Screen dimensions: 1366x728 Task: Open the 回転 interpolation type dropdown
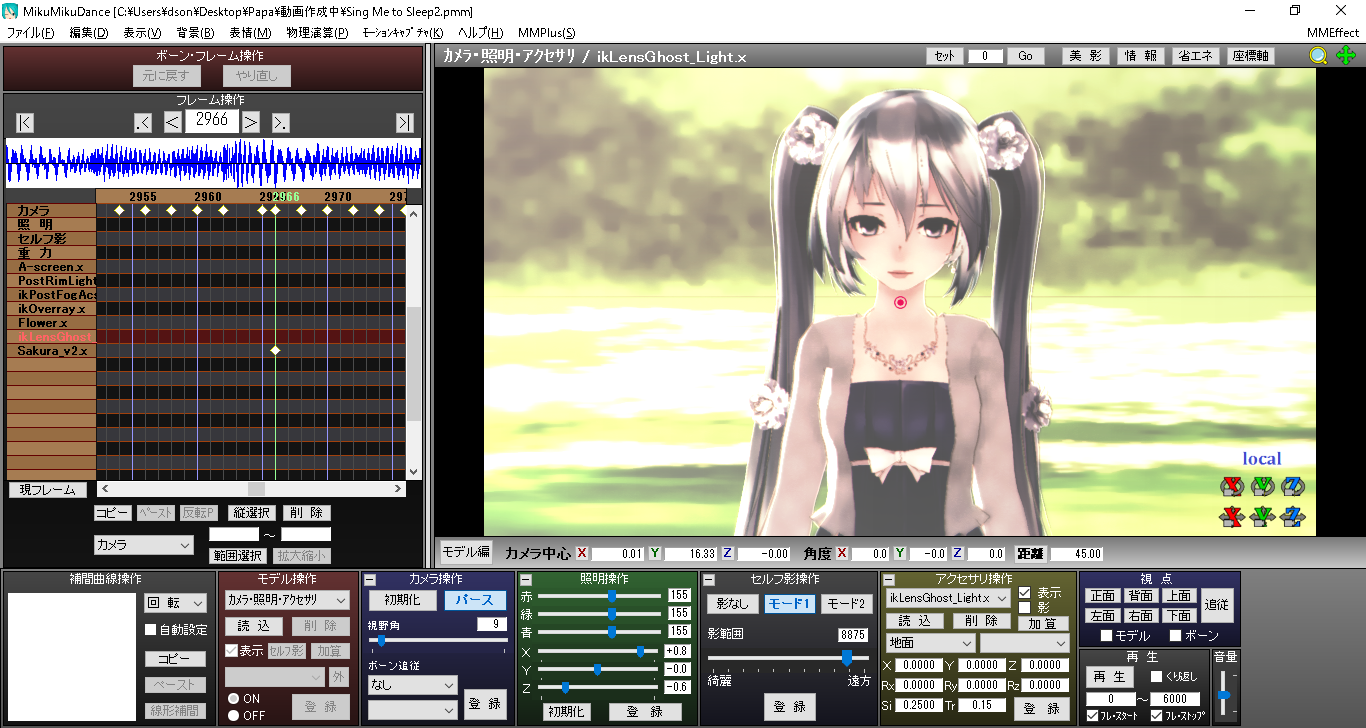tap(176, 603)
